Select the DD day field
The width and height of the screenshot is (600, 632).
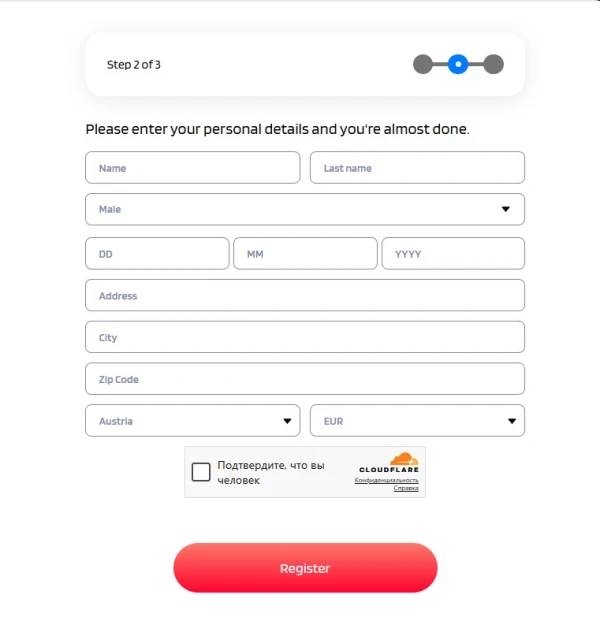click(x=157, y=254)
